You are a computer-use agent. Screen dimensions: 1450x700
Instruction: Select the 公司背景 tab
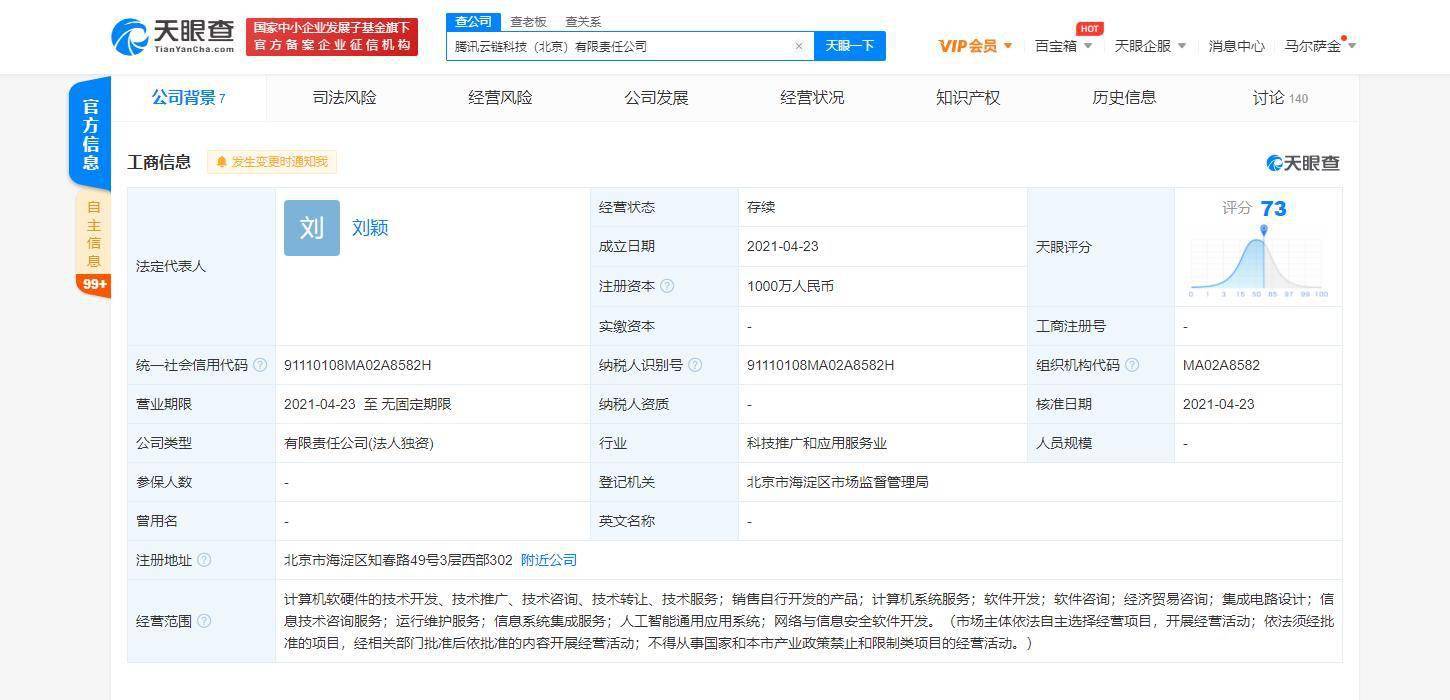coord(188,98)
